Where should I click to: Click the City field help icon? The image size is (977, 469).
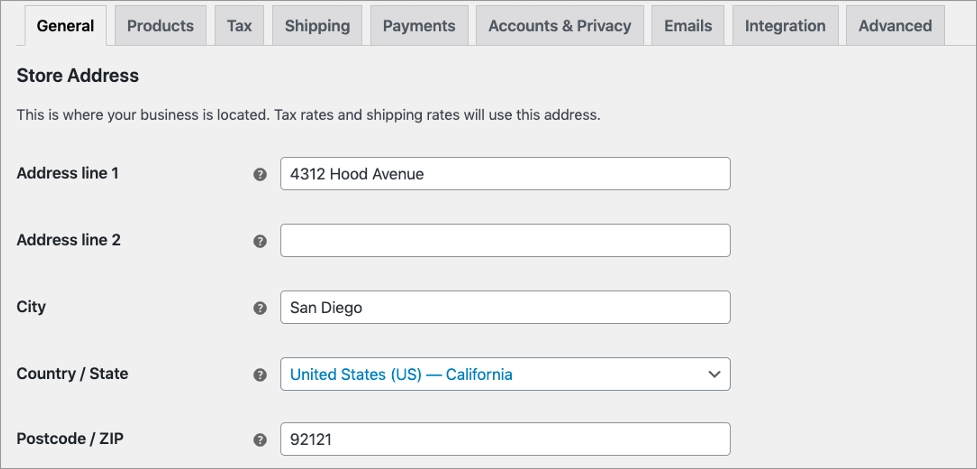tap(260, 308)
